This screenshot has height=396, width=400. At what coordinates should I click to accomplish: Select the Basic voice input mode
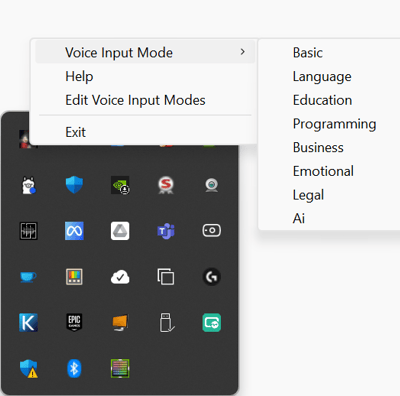pos(308,53)
